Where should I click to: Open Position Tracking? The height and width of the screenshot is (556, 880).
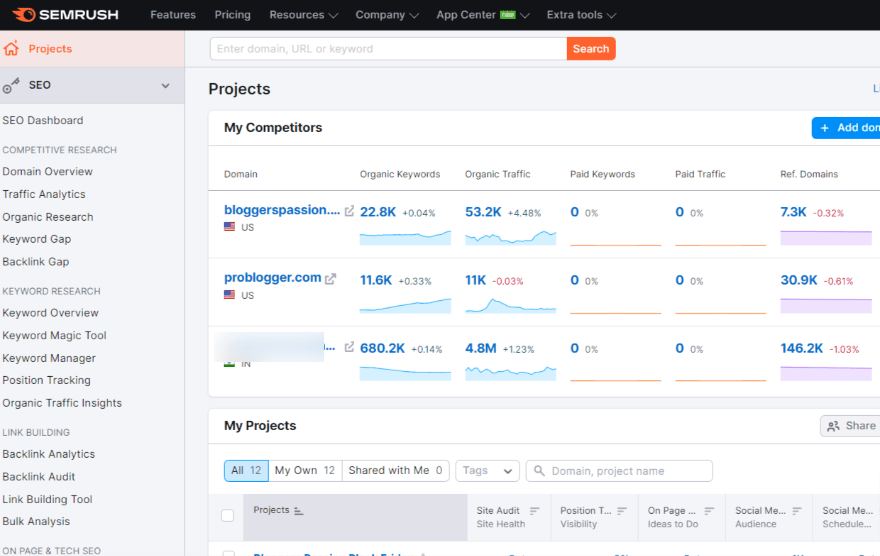46,380
